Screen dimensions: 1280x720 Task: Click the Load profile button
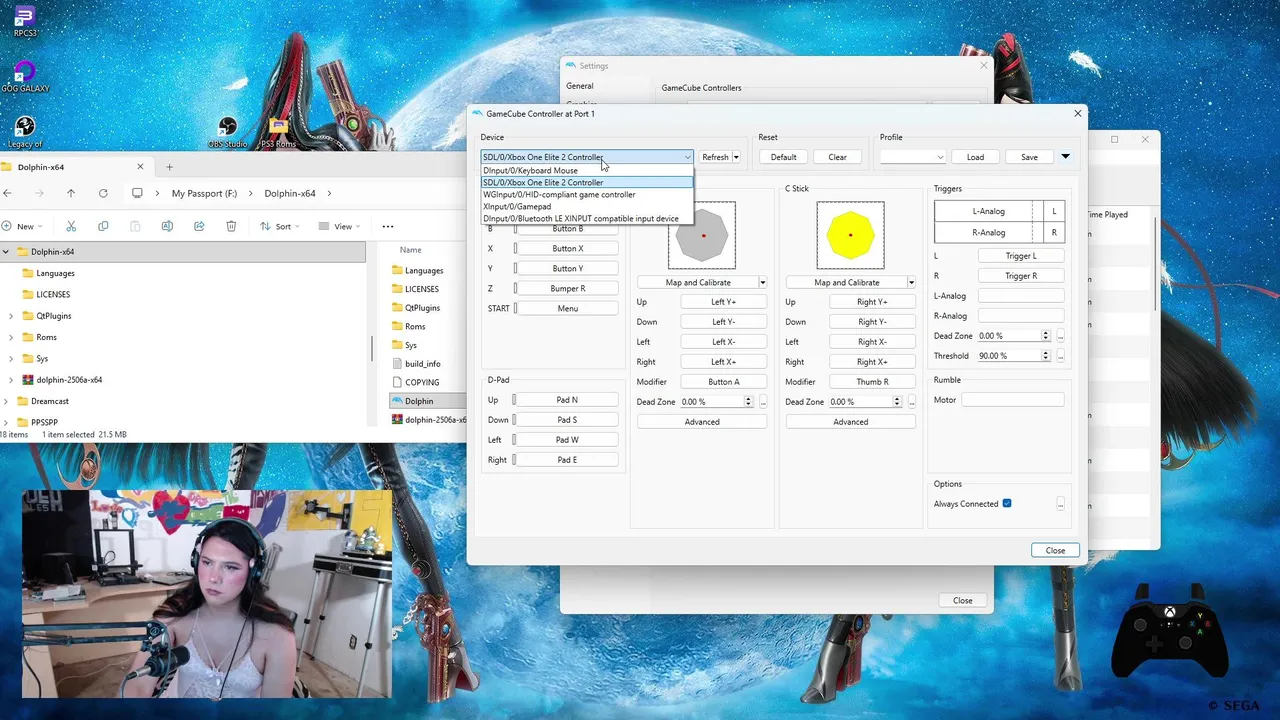(975, 157)
